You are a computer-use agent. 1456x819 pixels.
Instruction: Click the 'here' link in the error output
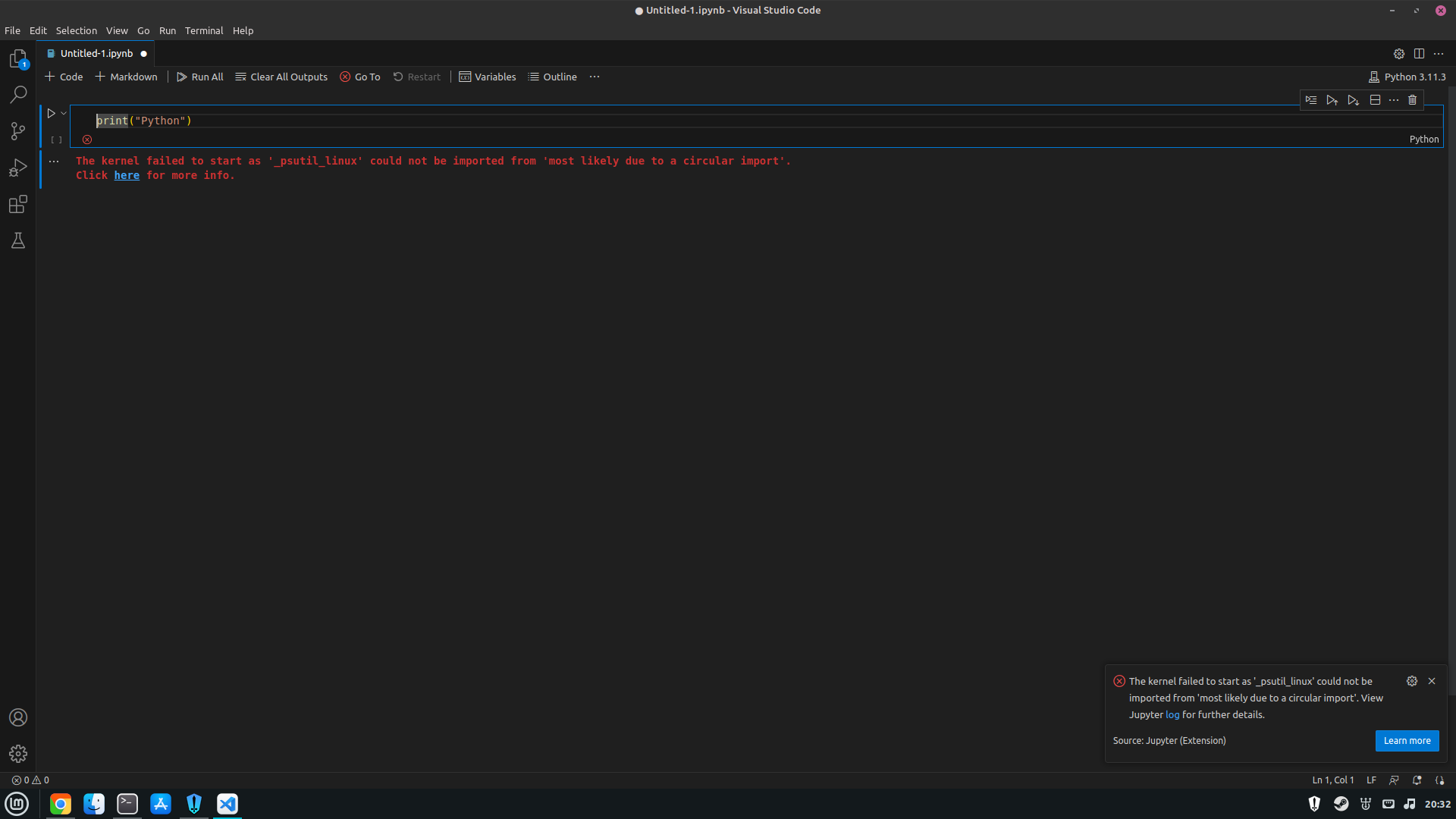127,176
